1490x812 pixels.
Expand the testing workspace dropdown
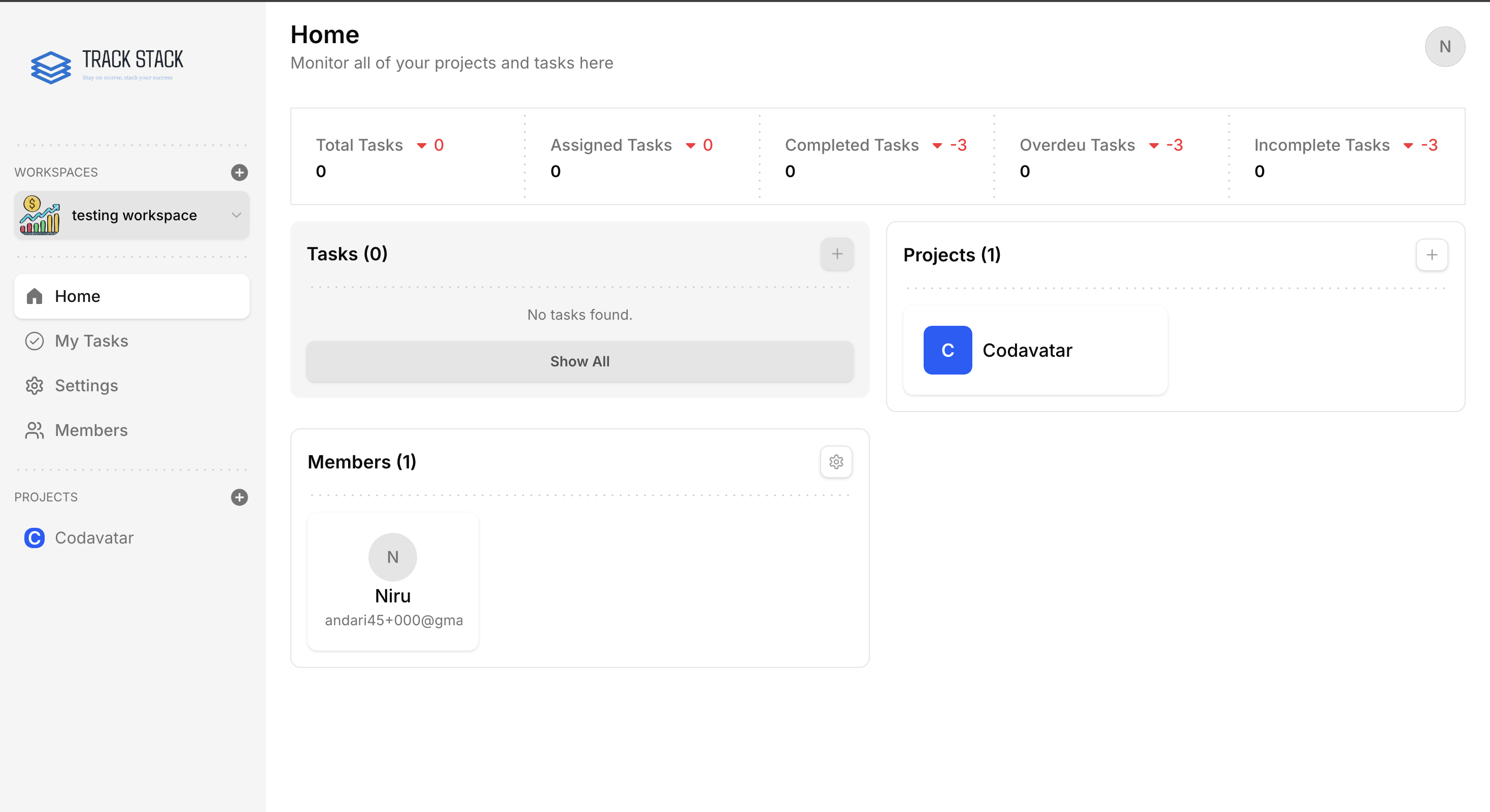point(134,215)
